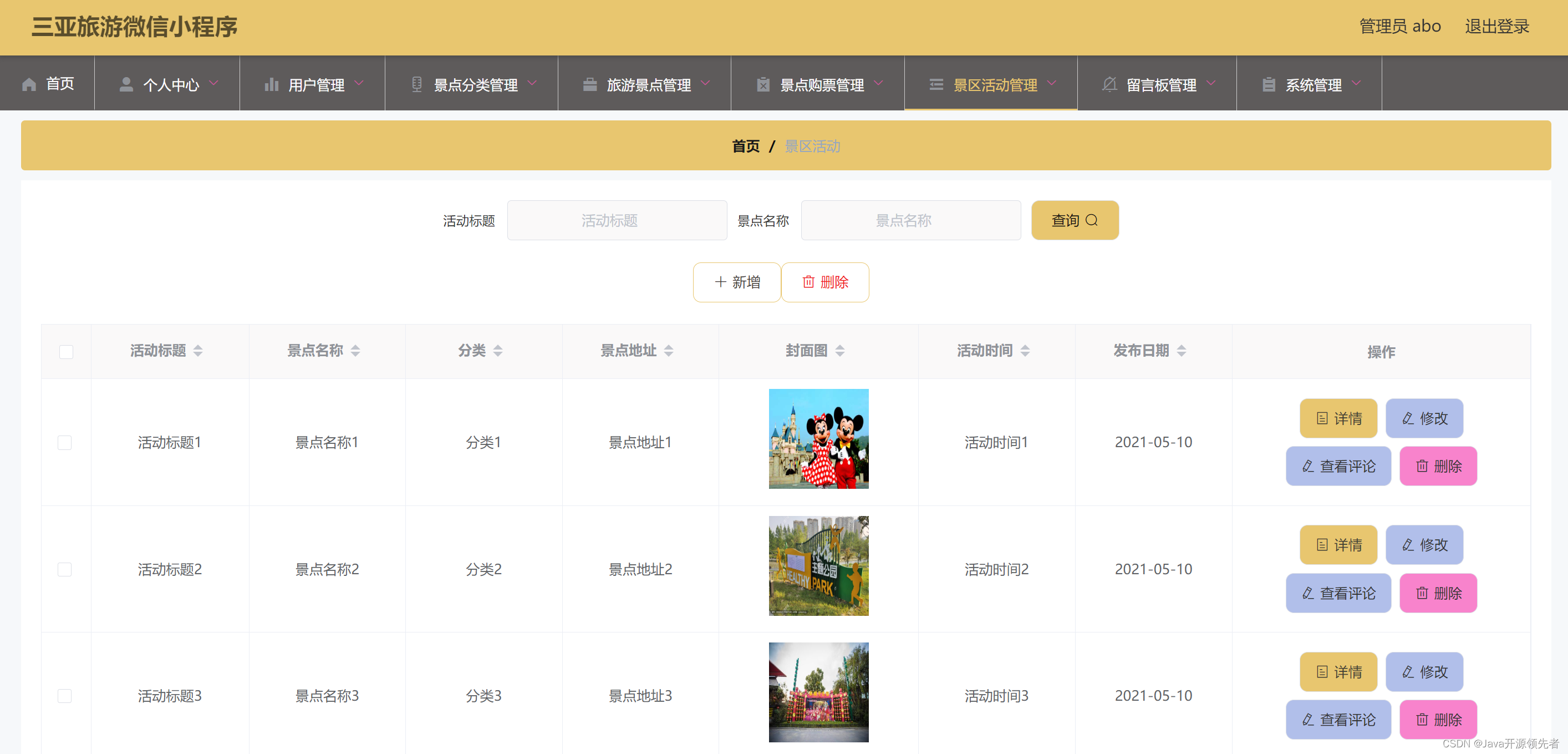Expand the 景区活动管理 dropdown chevron
Image resolution: width=1568 pixels, height=754 pixels.
[x=1051, y=83]
